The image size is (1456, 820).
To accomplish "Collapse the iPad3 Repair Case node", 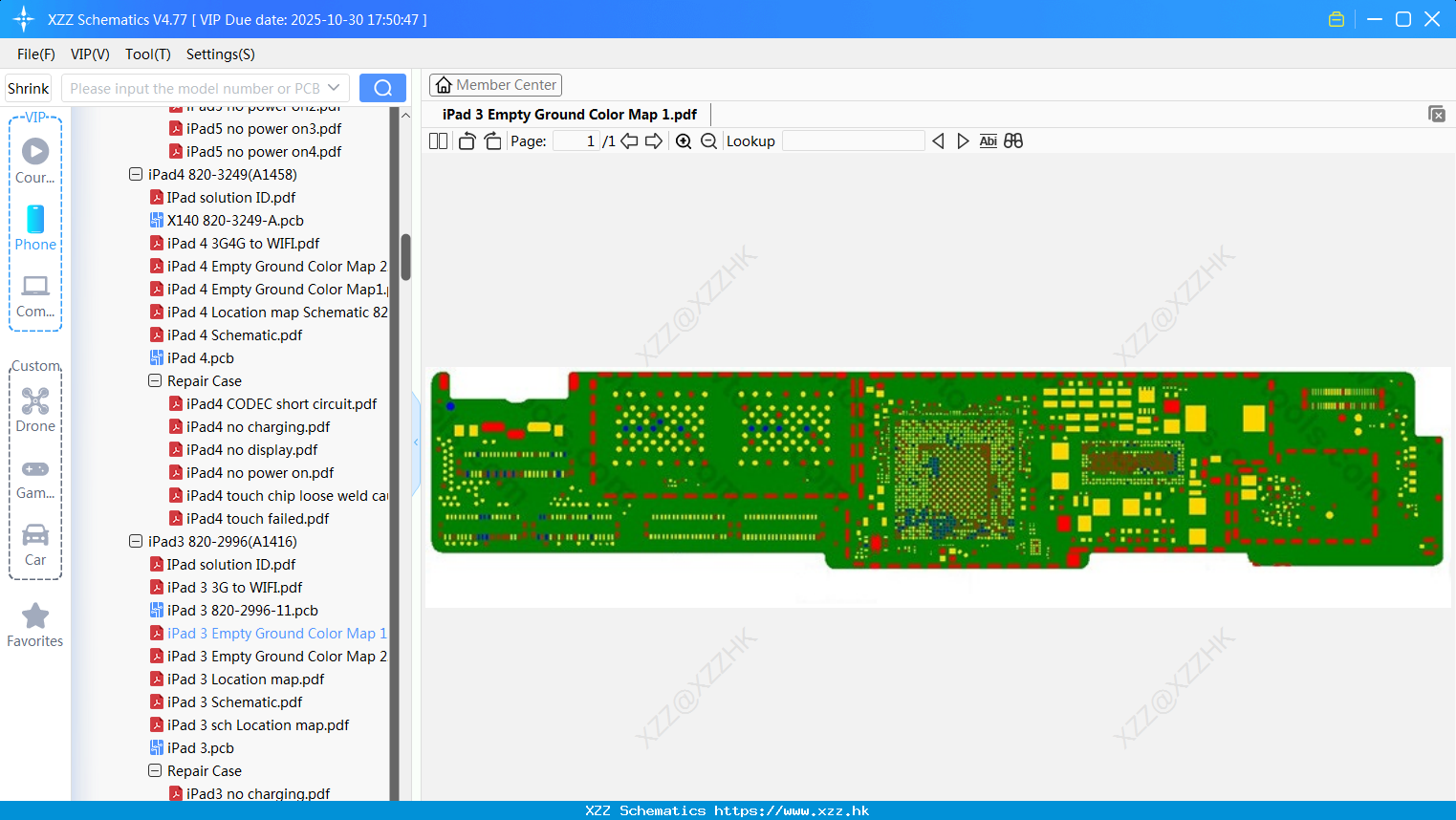I will point(155,771).
